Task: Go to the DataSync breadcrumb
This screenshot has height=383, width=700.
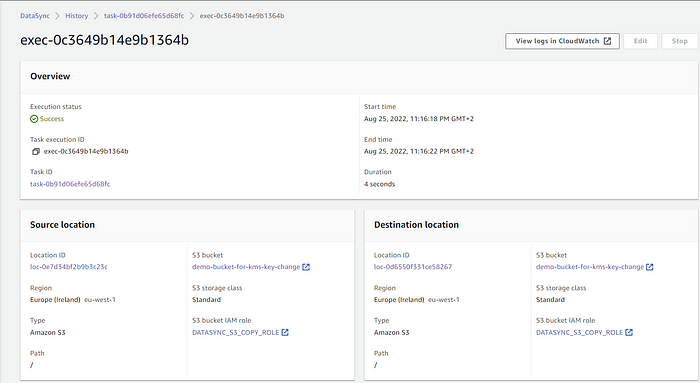Action: (x=35, y=16)
